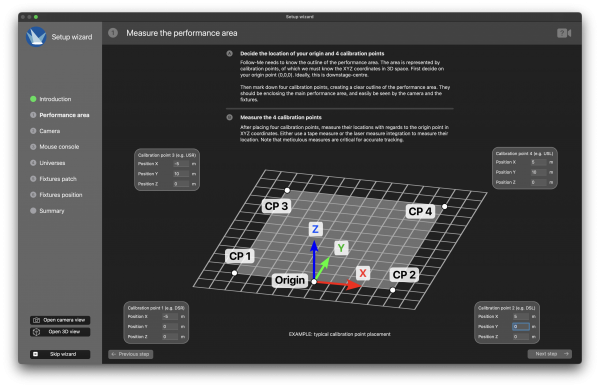Edit calibration point 2 Position X field
The image size is (600, 388).
pyautogui.click(x=521, y=317)
